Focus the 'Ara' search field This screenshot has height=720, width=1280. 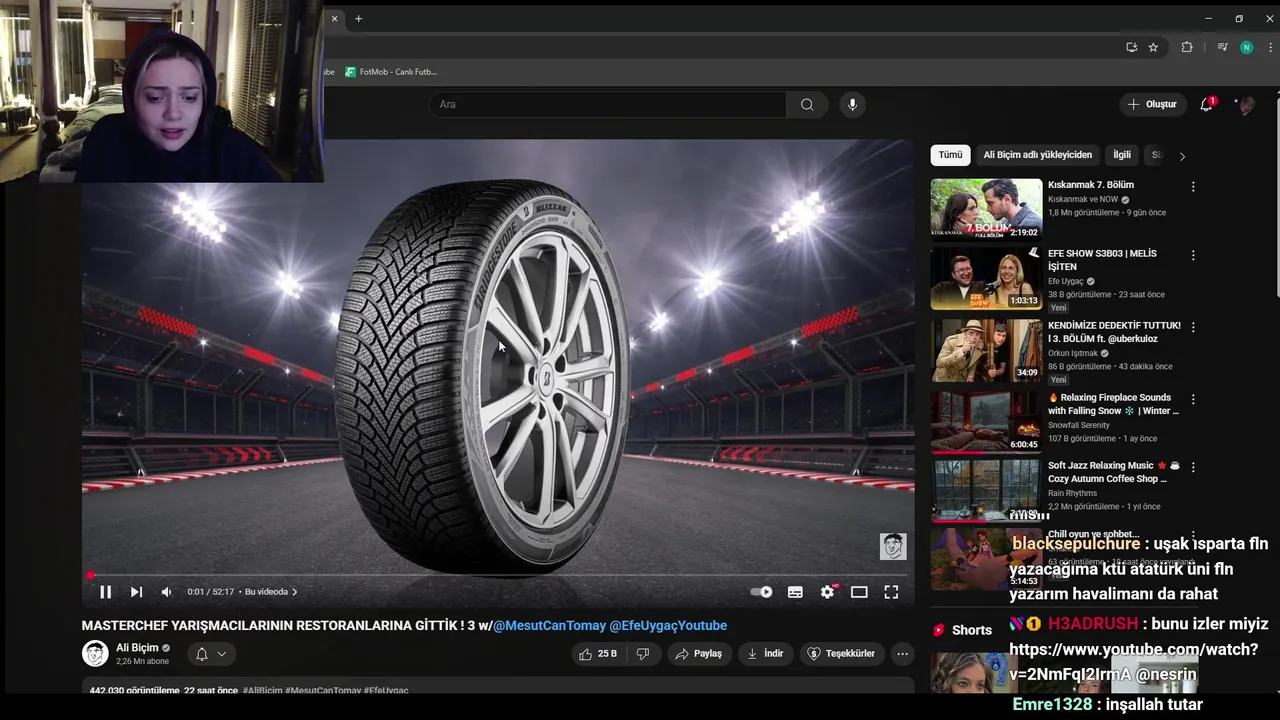coord(608,104)
